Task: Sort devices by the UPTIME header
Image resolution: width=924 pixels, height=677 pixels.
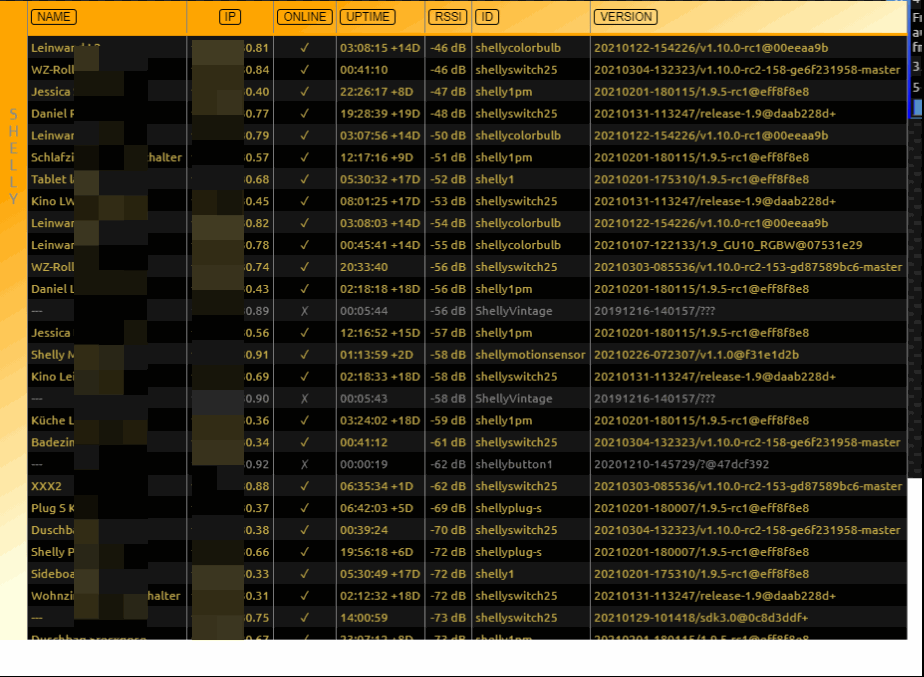Action: click(367, 17)
